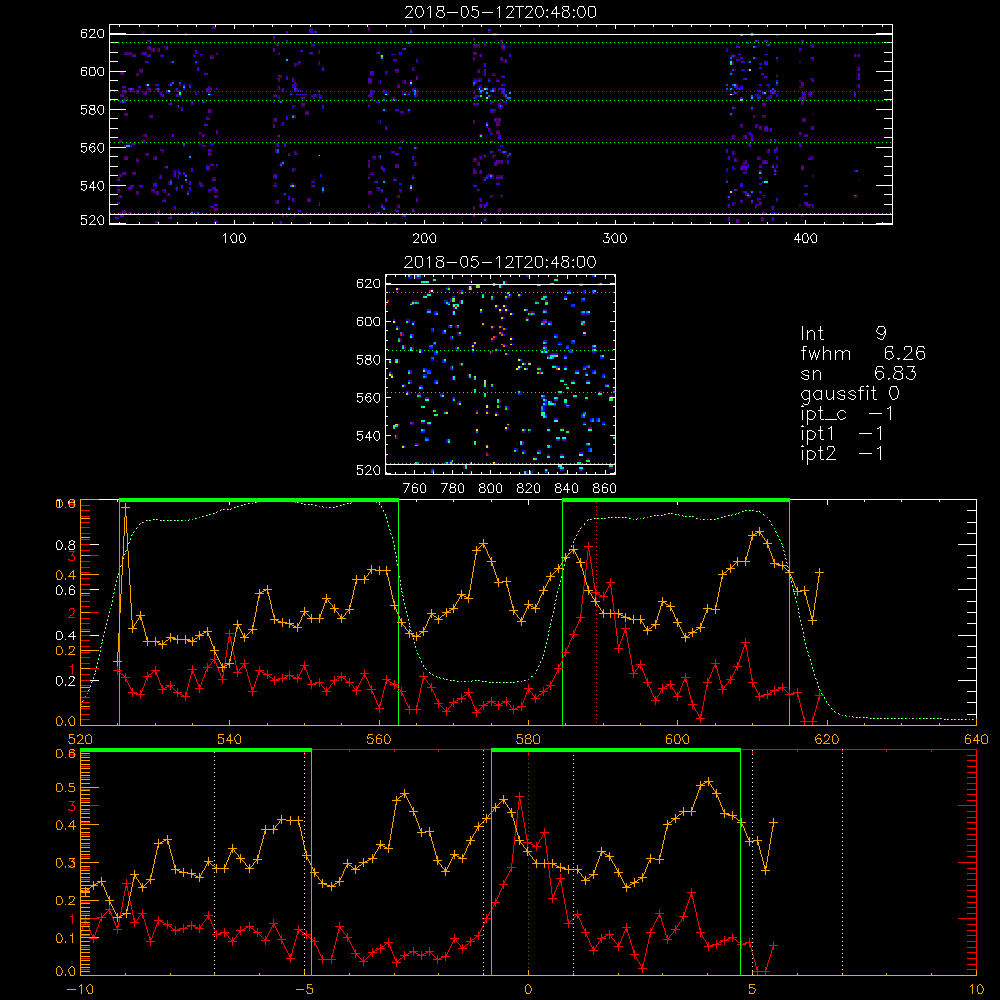Click the top plot title 2018-05-12T20:48:00
Viewport: 1000px width, 1000px height.
pyautogui.click(x=500, y=12)
